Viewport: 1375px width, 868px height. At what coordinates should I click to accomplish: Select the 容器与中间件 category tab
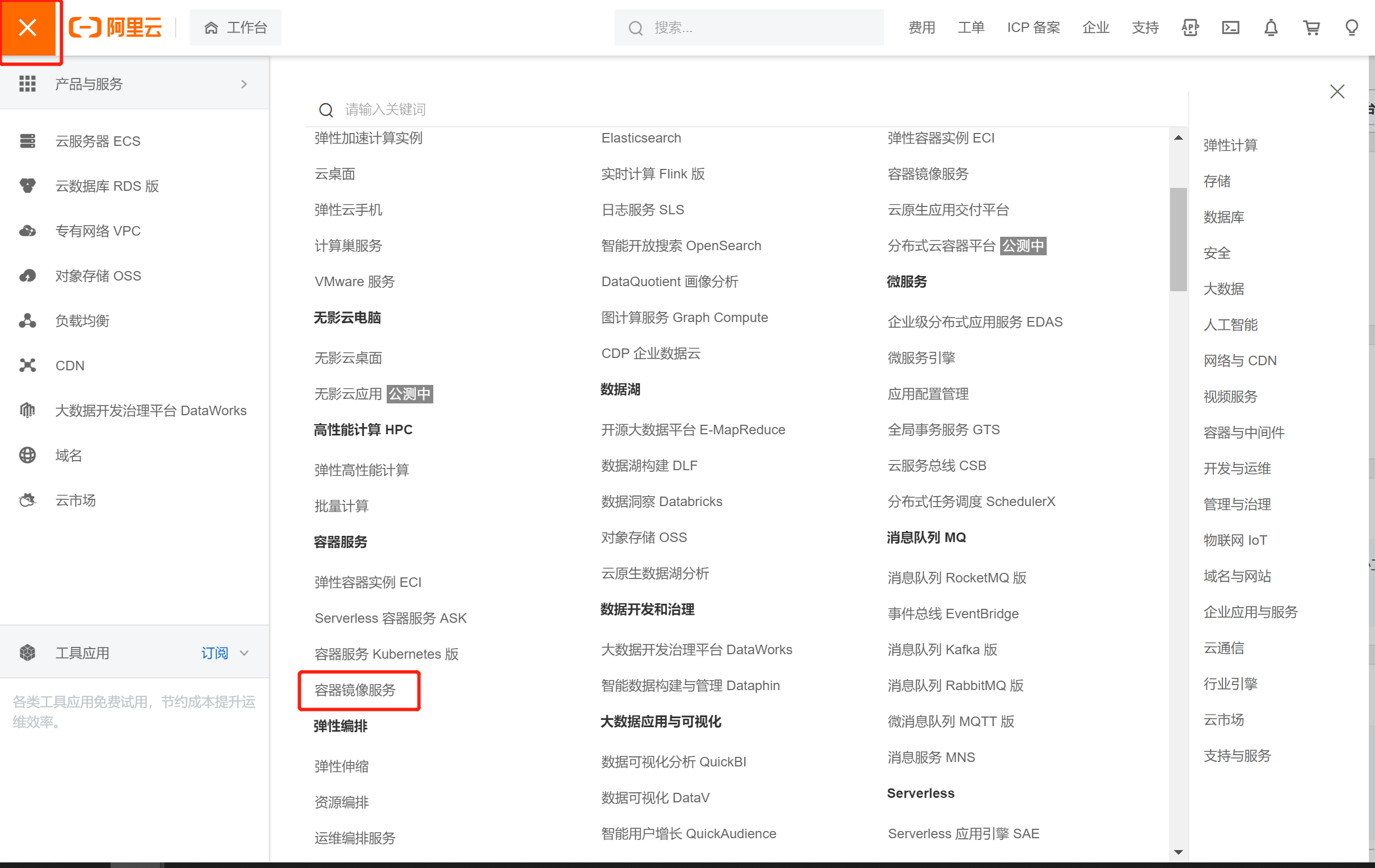(x=1244, y=432)
